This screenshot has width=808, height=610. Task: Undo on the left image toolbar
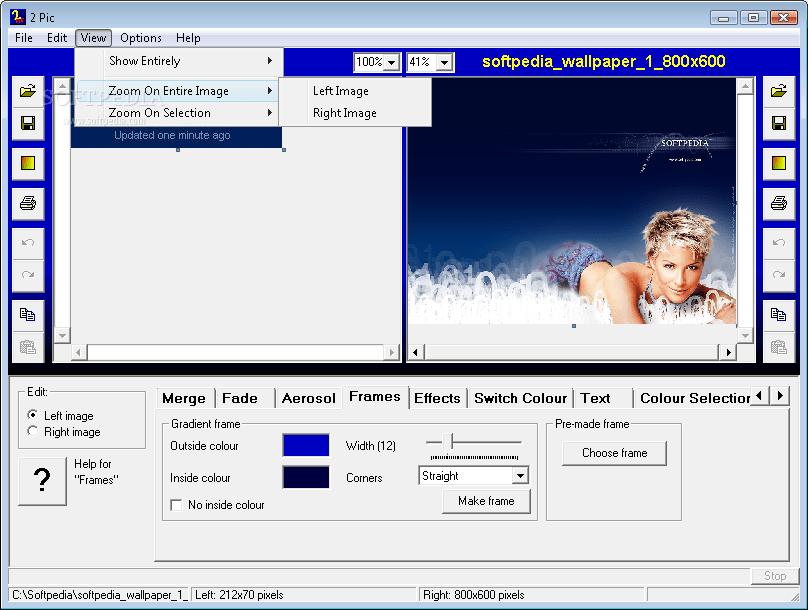28,244
